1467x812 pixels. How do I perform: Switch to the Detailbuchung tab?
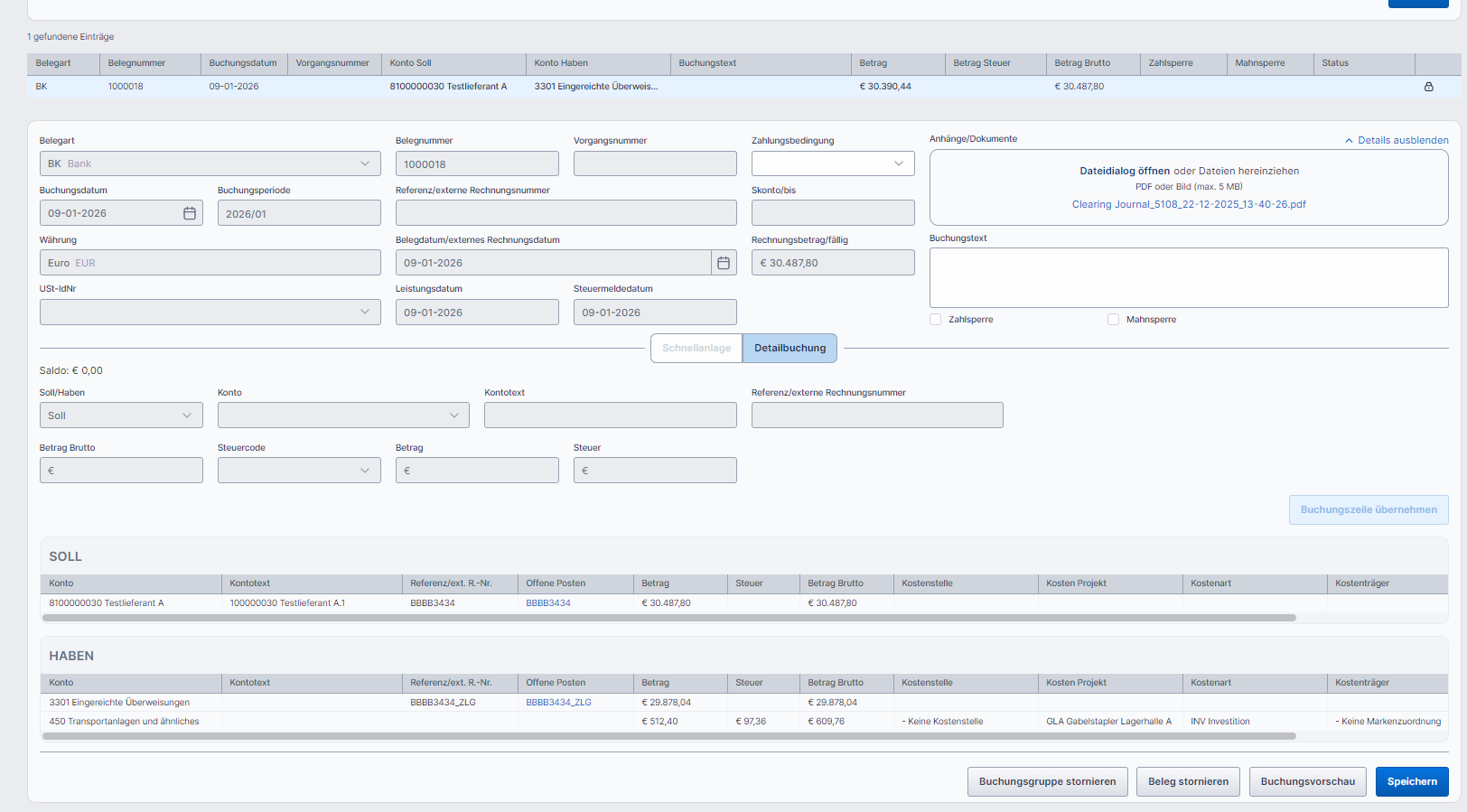pyautogui.click(x=790, y=349)
